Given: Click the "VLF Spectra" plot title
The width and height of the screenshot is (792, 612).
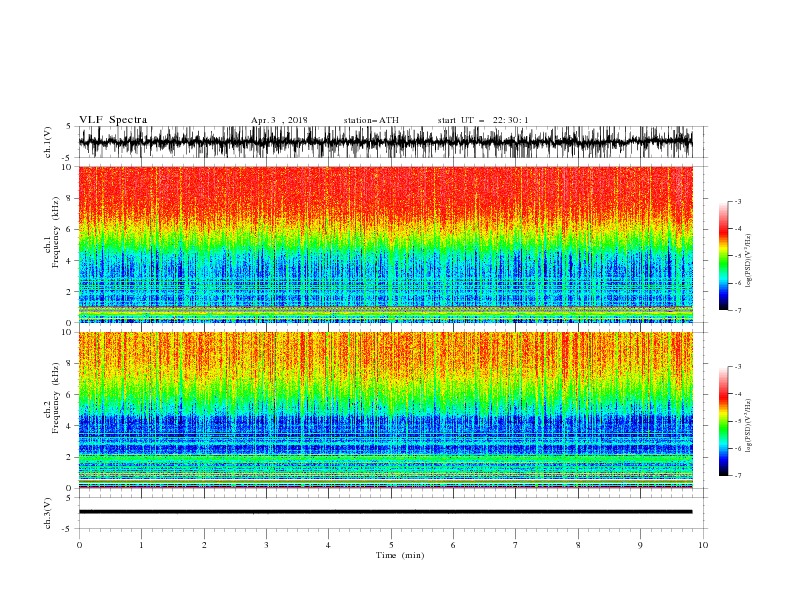Looking at the screenshot, I should (x=113, y=120).
